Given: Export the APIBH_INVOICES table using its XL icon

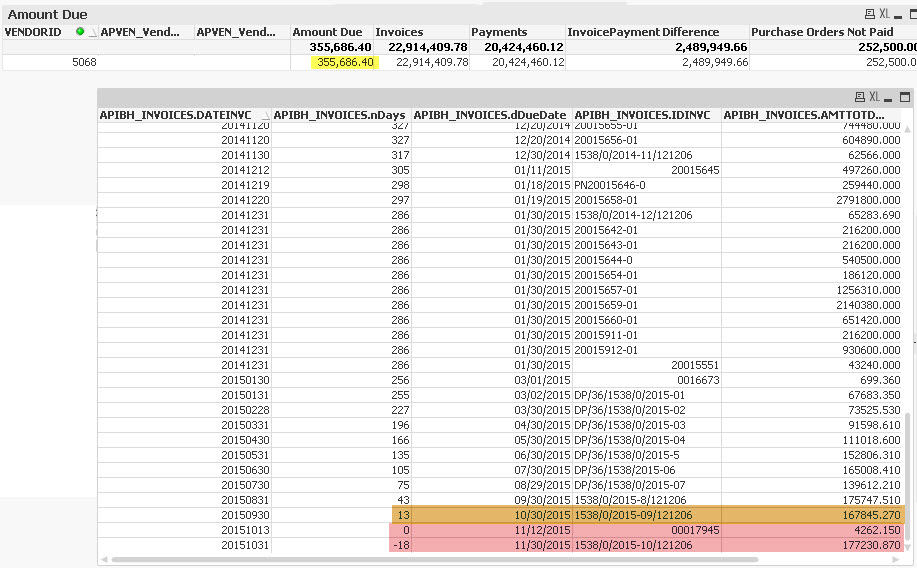Looking at the screenshot, I should (x=874, y=97).
